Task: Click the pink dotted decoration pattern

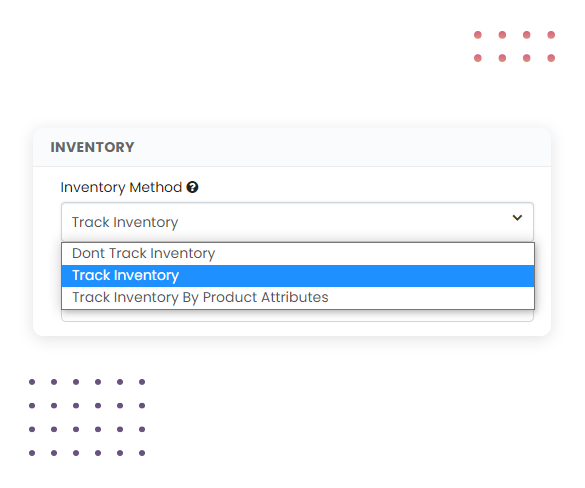Action: pyautogui.click(x=514, y=47)
